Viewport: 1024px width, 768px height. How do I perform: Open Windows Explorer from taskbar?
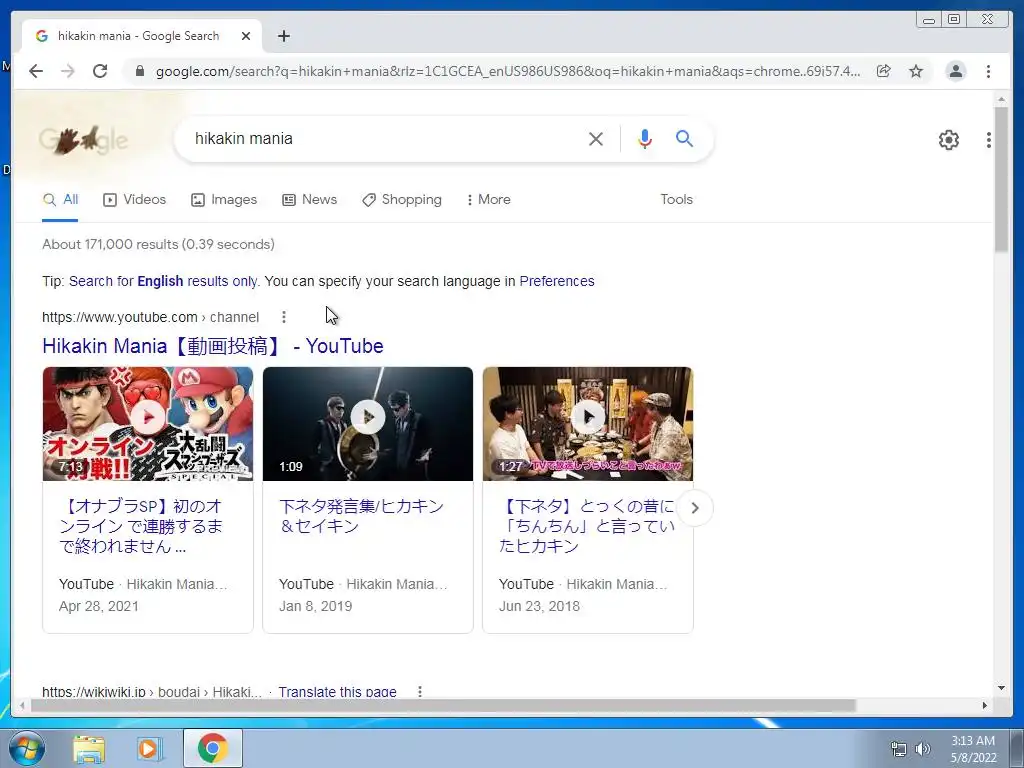[x=89, y=749]
